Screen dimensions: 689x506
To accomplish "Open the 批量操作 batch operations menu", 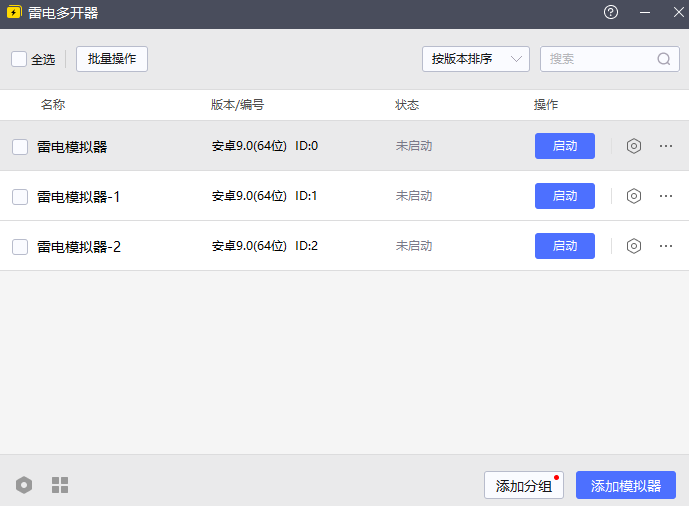I will [x=112, y=59].
